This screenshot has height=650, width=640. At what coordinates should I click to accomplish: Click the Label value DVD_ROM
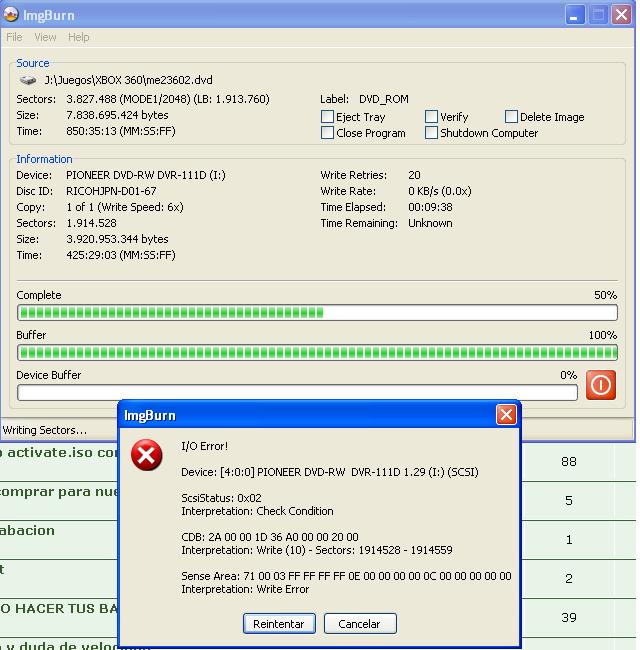click(384, 99)
